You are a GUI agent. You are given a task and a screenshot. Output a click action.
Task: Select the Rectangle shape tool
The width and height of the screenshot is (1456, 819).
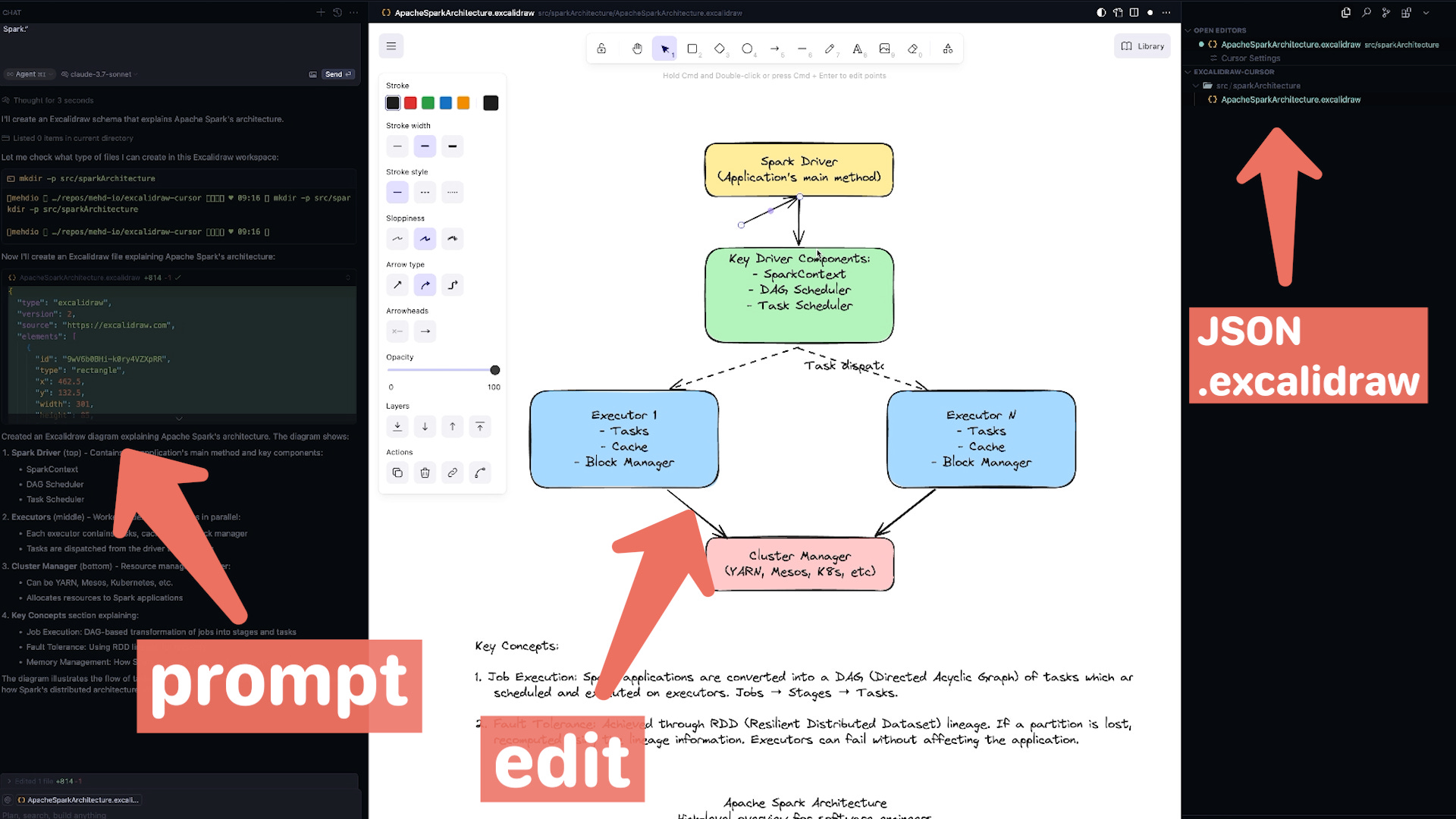click(692, 49)
